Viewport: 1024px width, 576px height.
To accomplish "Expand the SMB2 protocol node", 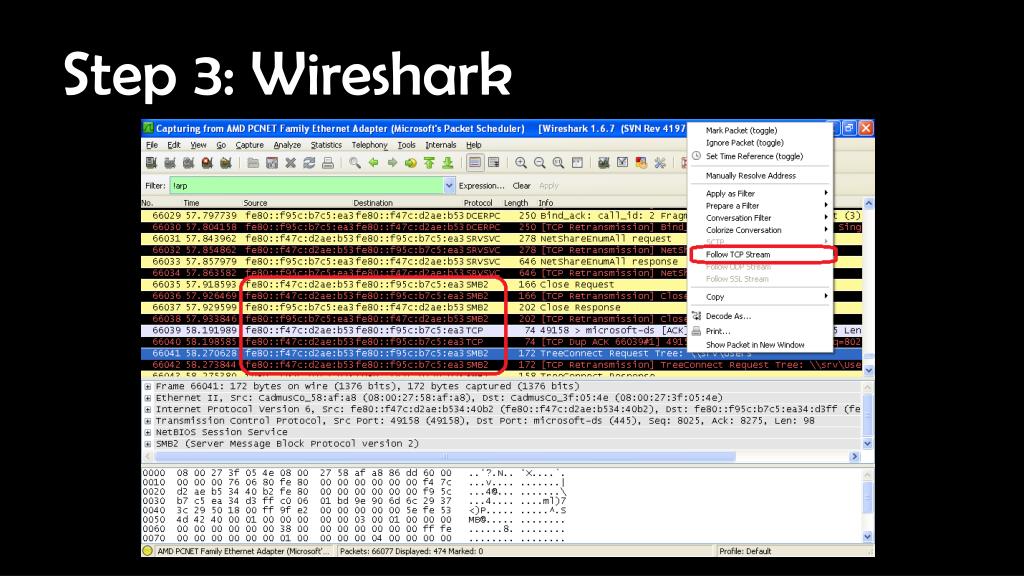I will tap(148, 444).
